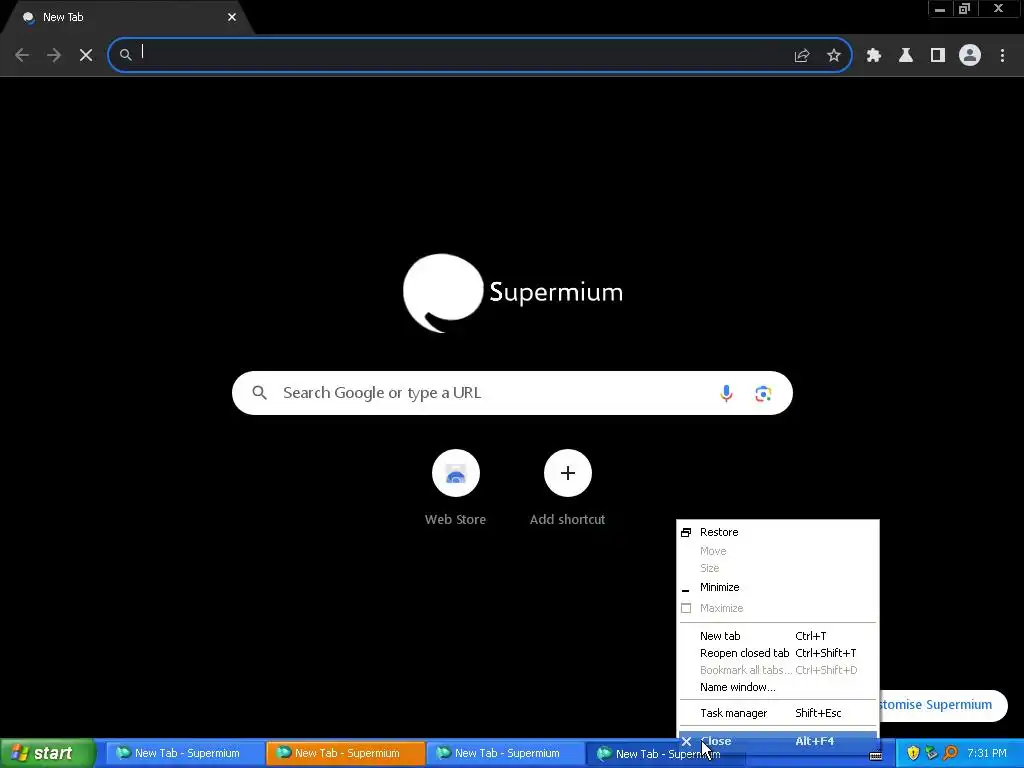Click the share page icon in address bar
Screen dimensions: 1024x768
802,56
